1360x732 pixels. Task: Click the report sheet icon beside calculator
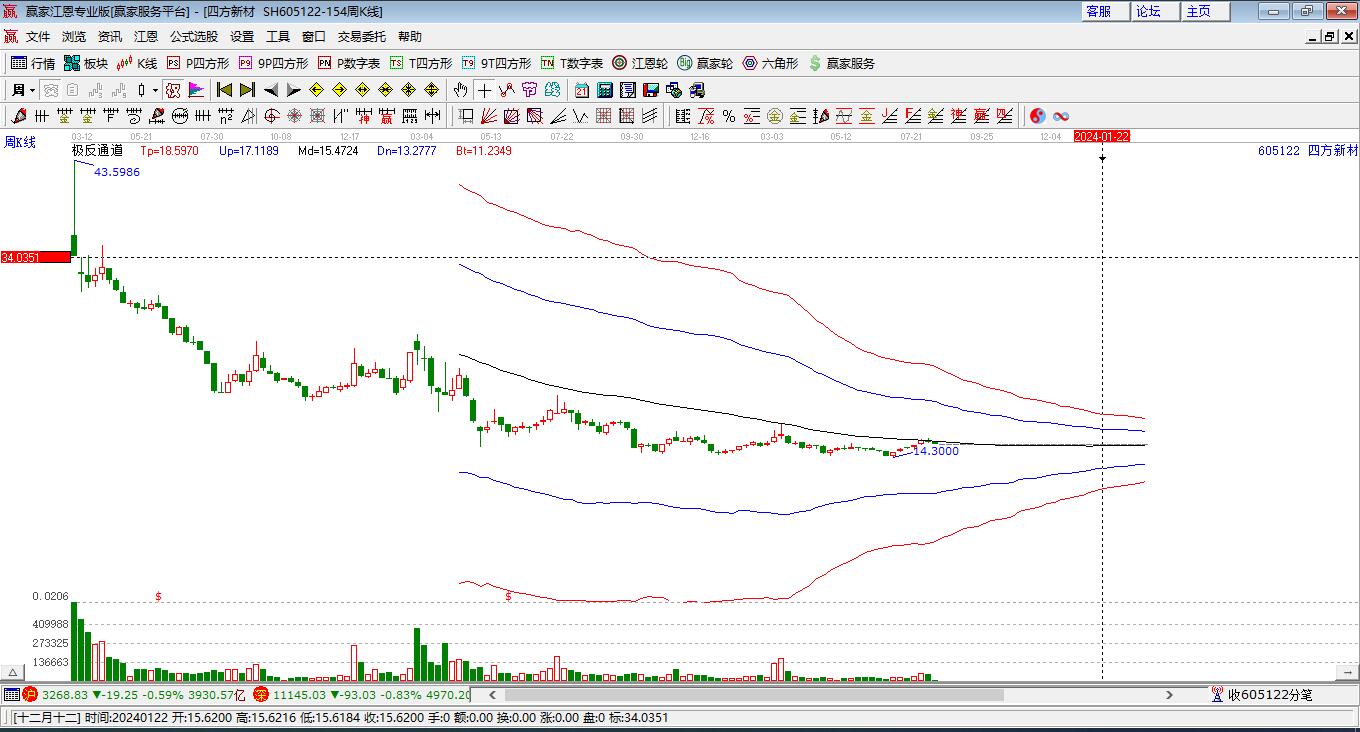(628, 90)
